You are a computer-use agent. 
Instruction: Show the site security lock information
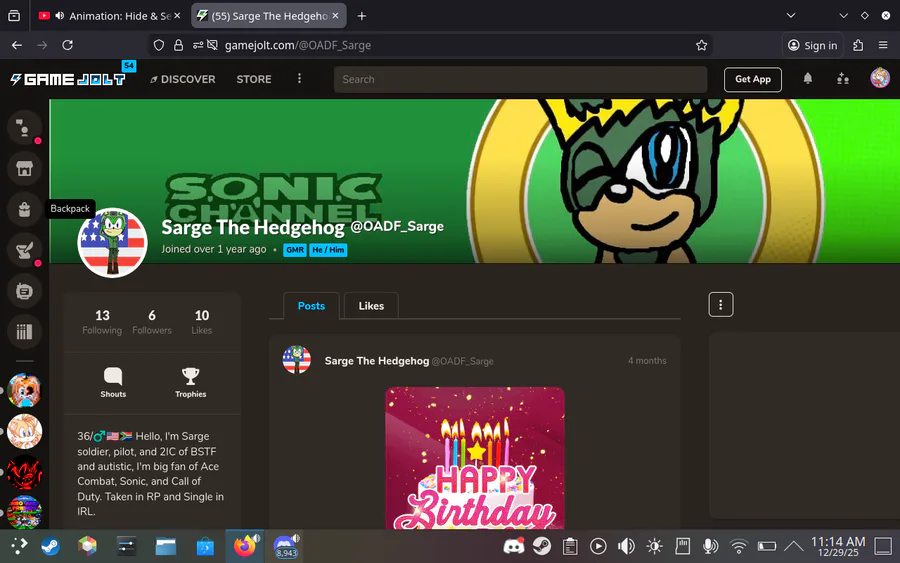[179, 45]
